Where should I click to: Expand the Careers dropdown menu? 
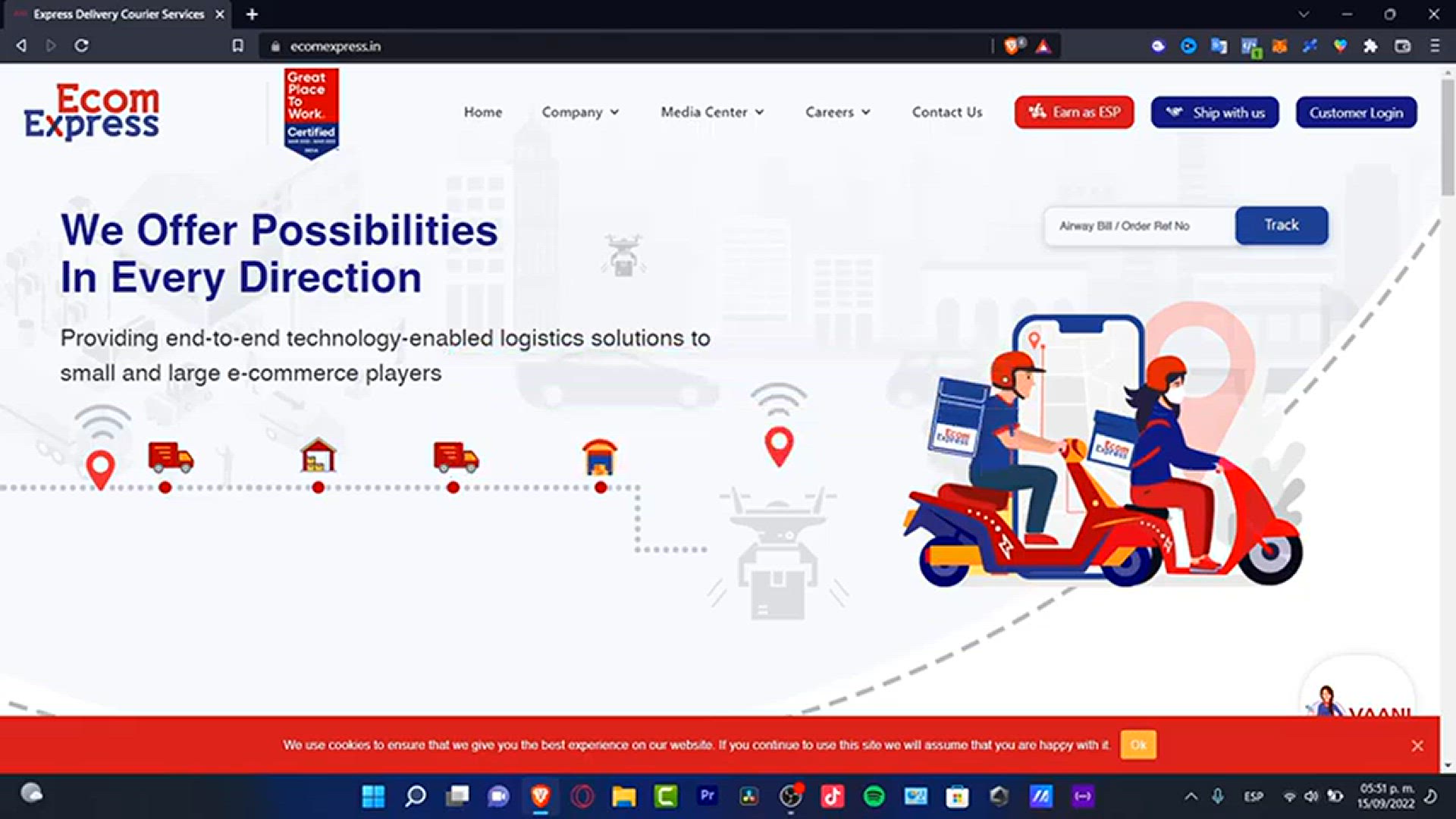(x=837, y=112)
